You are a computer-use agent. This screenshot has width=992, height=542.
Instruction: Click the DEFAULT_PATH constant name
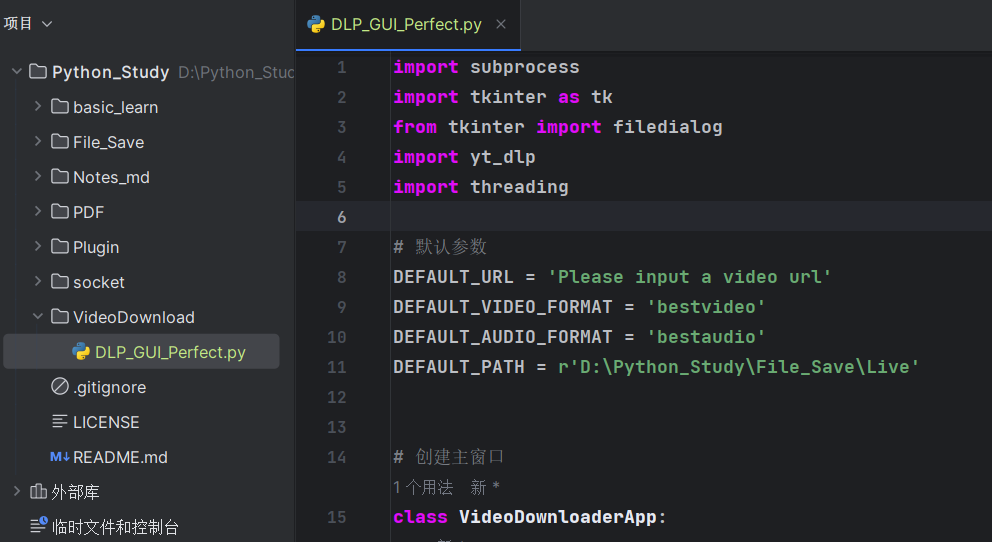pos(459,367)
